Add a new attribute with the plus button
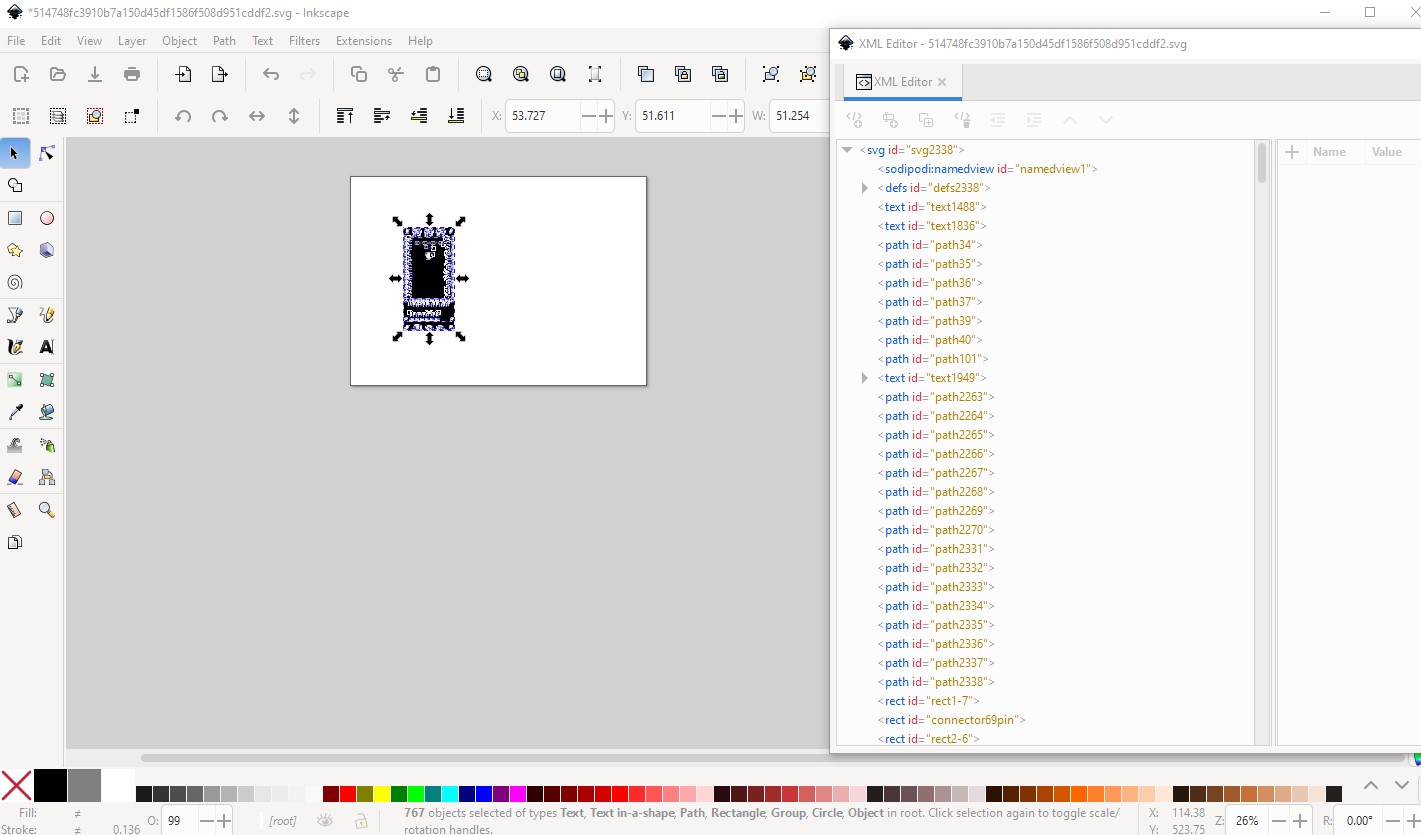This screenshot has height=835, width=1421. [1292, 152]
